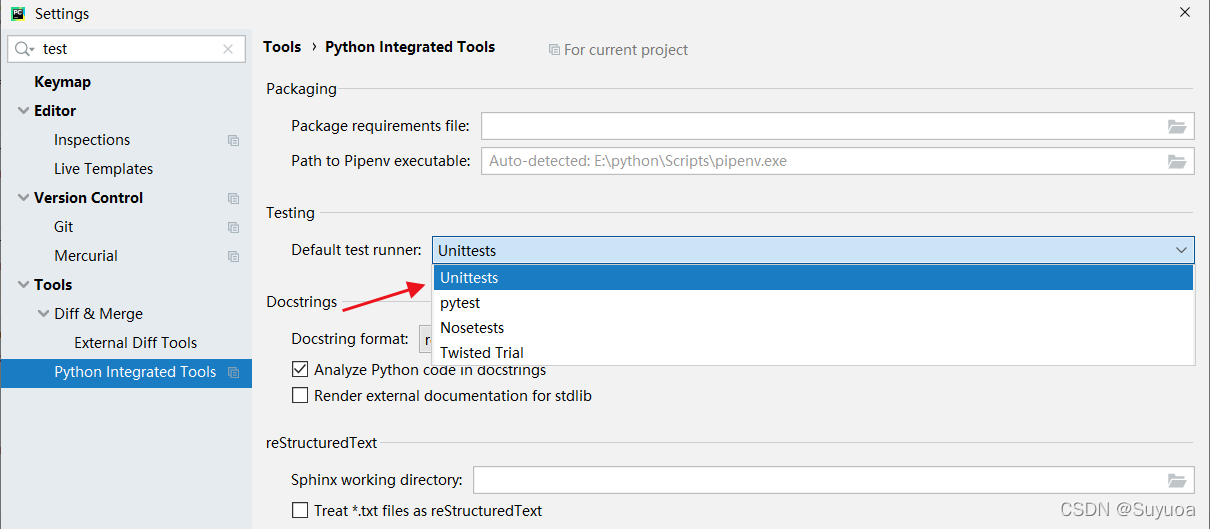Toggle Analyze Python code in docstrings
This screenshot has width=1210, height=529.
tap(300, 370)
